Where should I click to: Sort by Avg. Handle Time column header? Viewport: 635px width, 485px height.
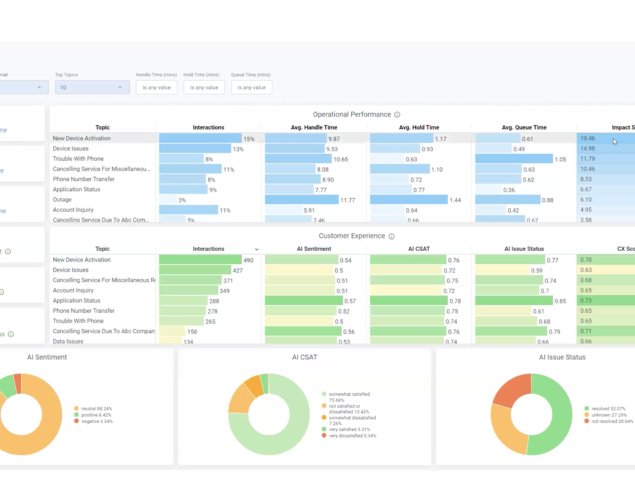click(x=315, y=128)
